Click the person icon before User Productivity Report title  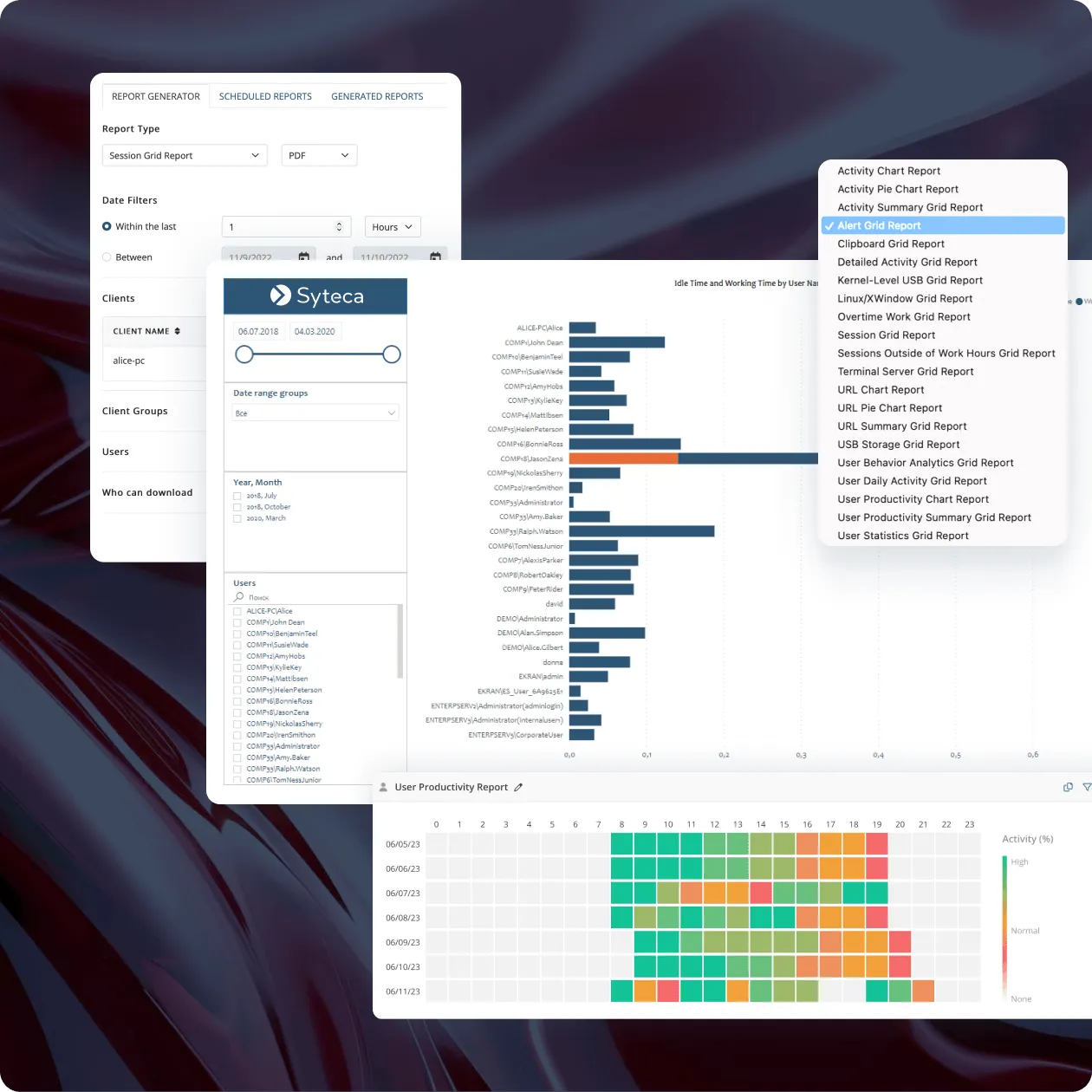click(383, 787)
